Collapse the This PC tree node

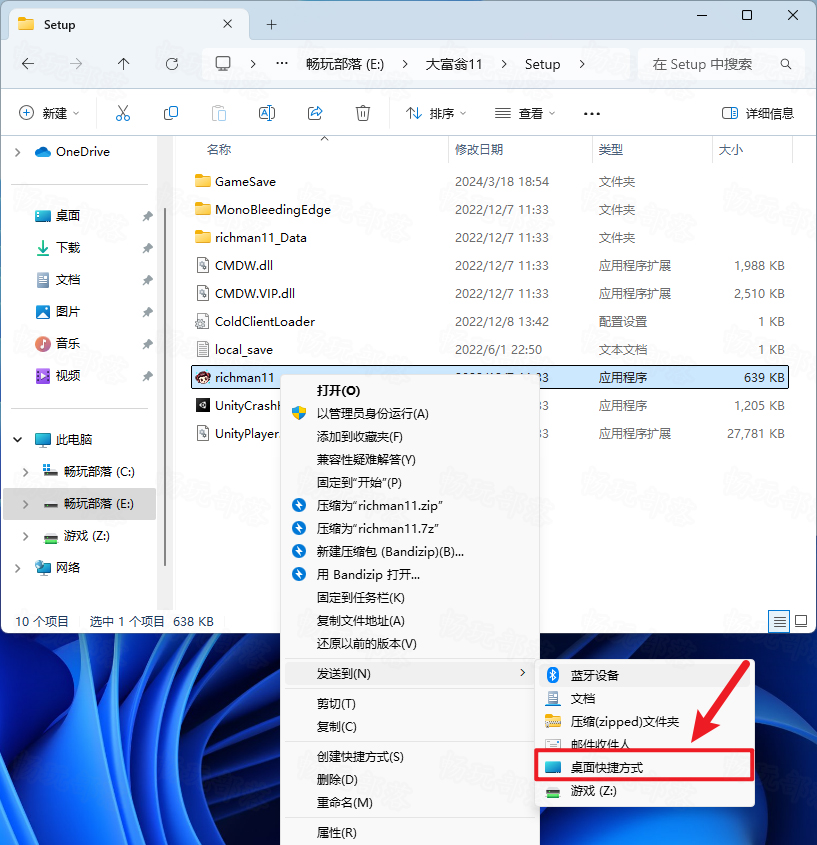tap(18, 440)
